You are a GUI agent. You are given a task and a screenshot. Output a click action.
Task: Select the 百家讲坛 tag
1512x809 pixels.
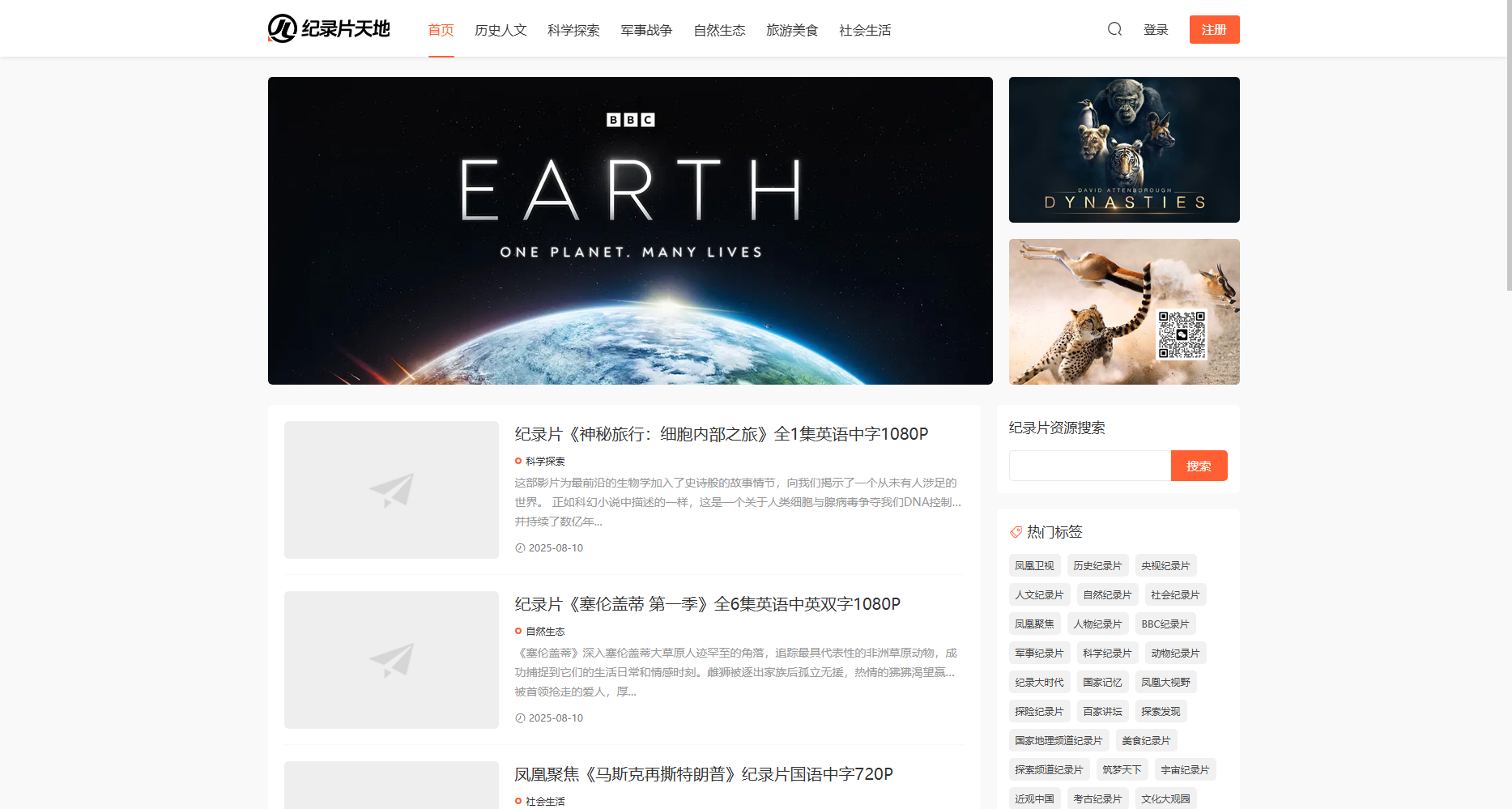(1102, 712)
